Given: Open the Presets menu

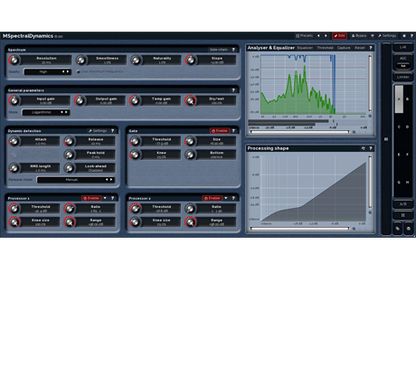Looking at the screenshot, I should pyautogui.click(x=304, y=36).
